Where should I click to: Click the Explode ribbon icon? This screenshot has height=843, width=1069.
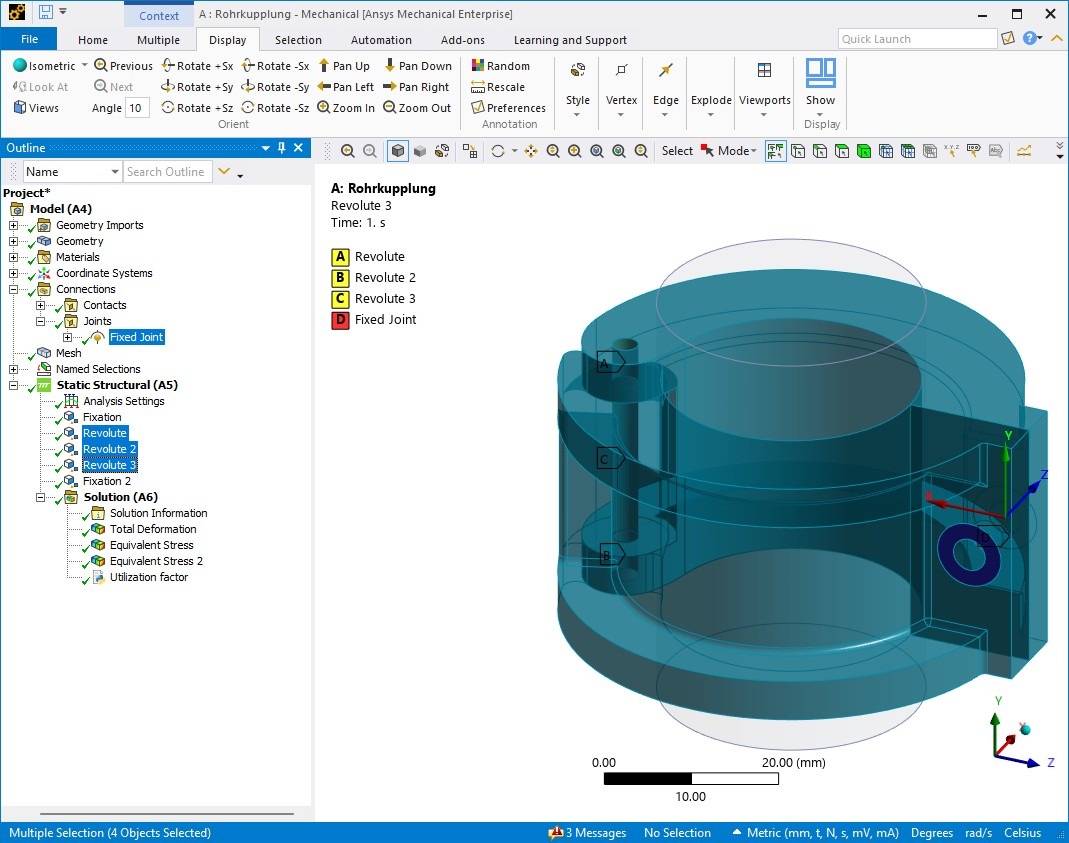tap(711, 71)
